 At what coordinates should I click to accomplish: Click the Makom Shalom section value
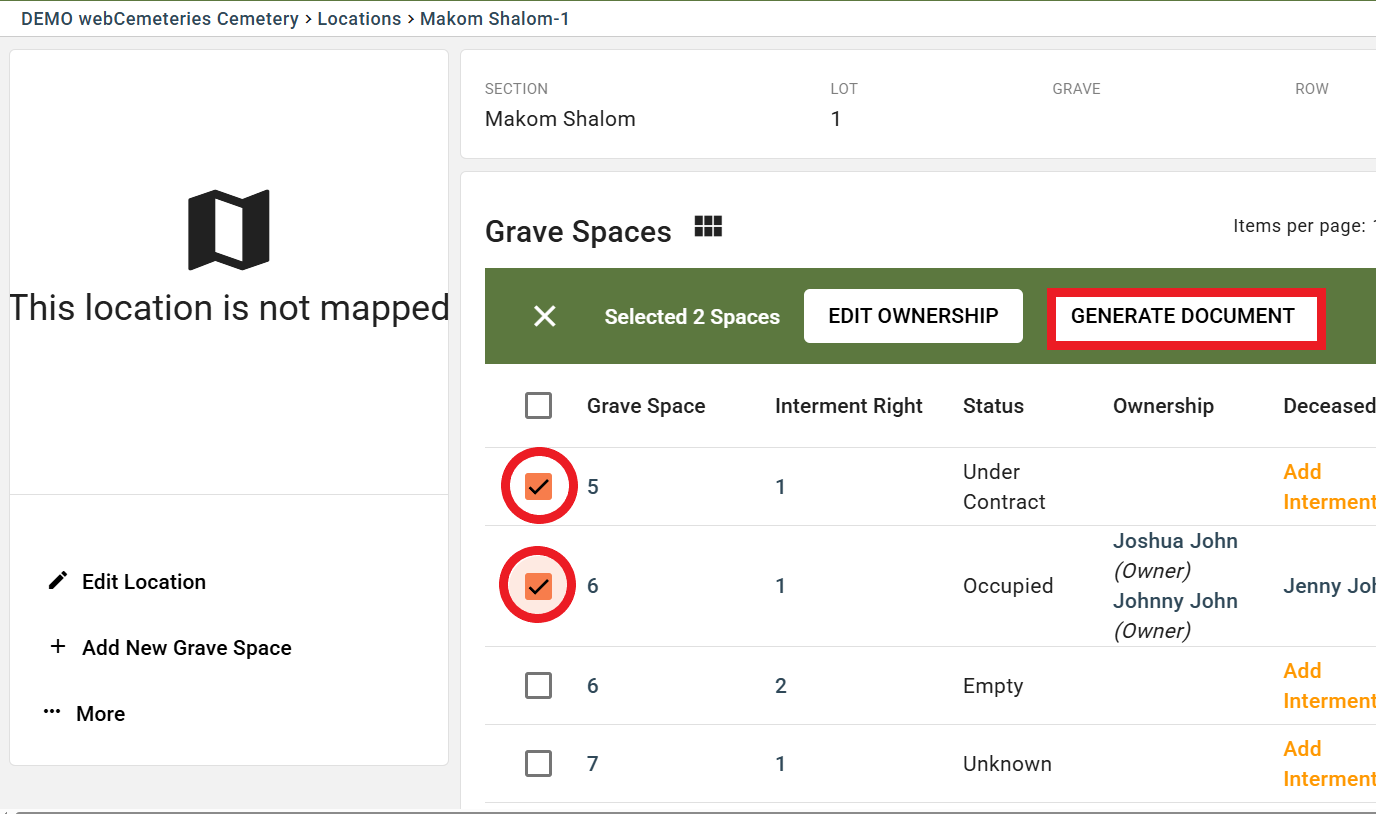click(x=560, y=119)
